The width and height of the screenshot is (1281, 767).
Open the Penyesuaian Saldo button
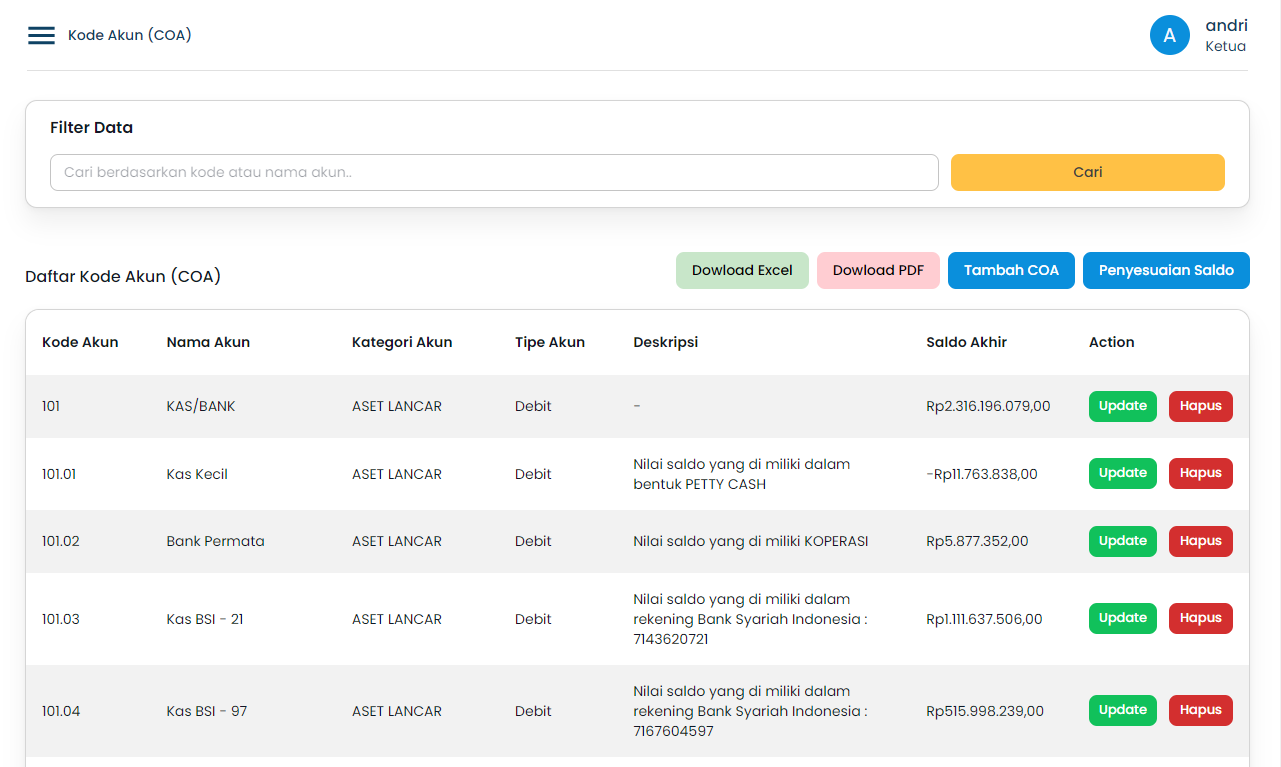(x=1166, y=271)
